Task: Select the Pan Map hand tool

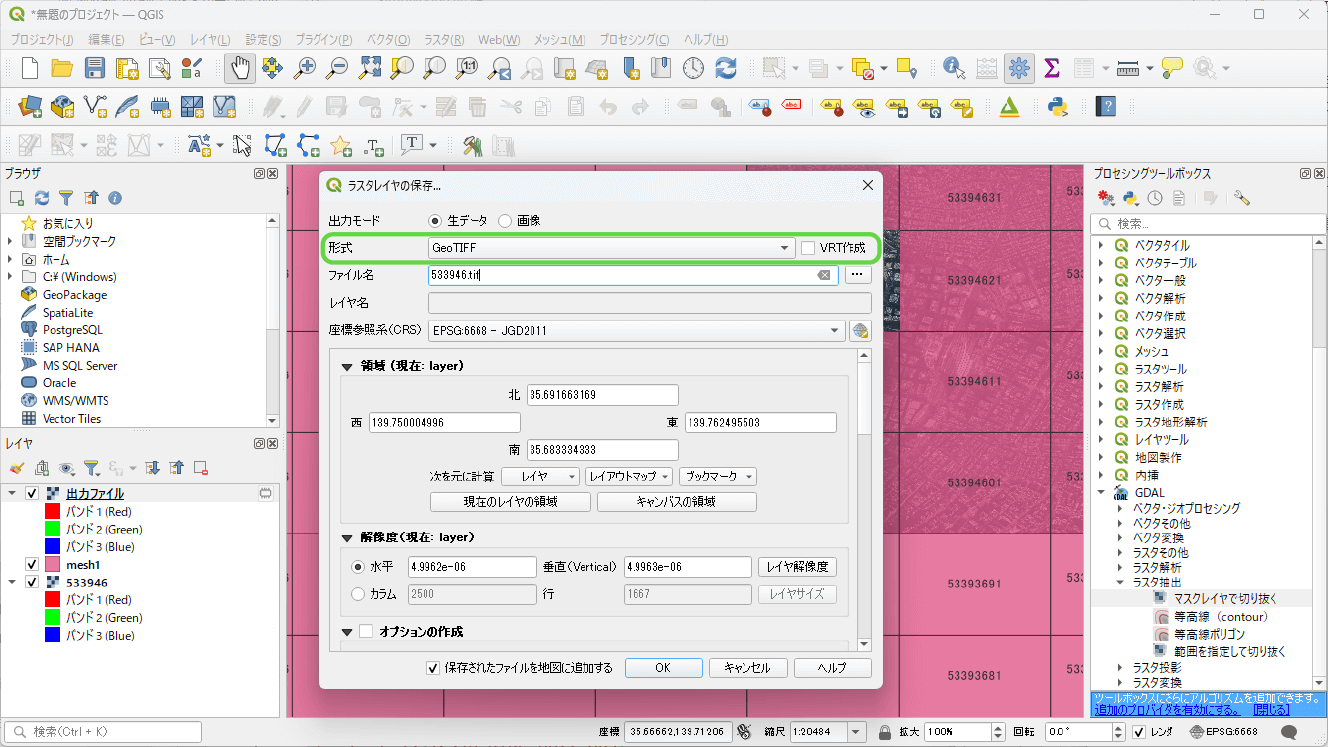Action: point(239,68)
